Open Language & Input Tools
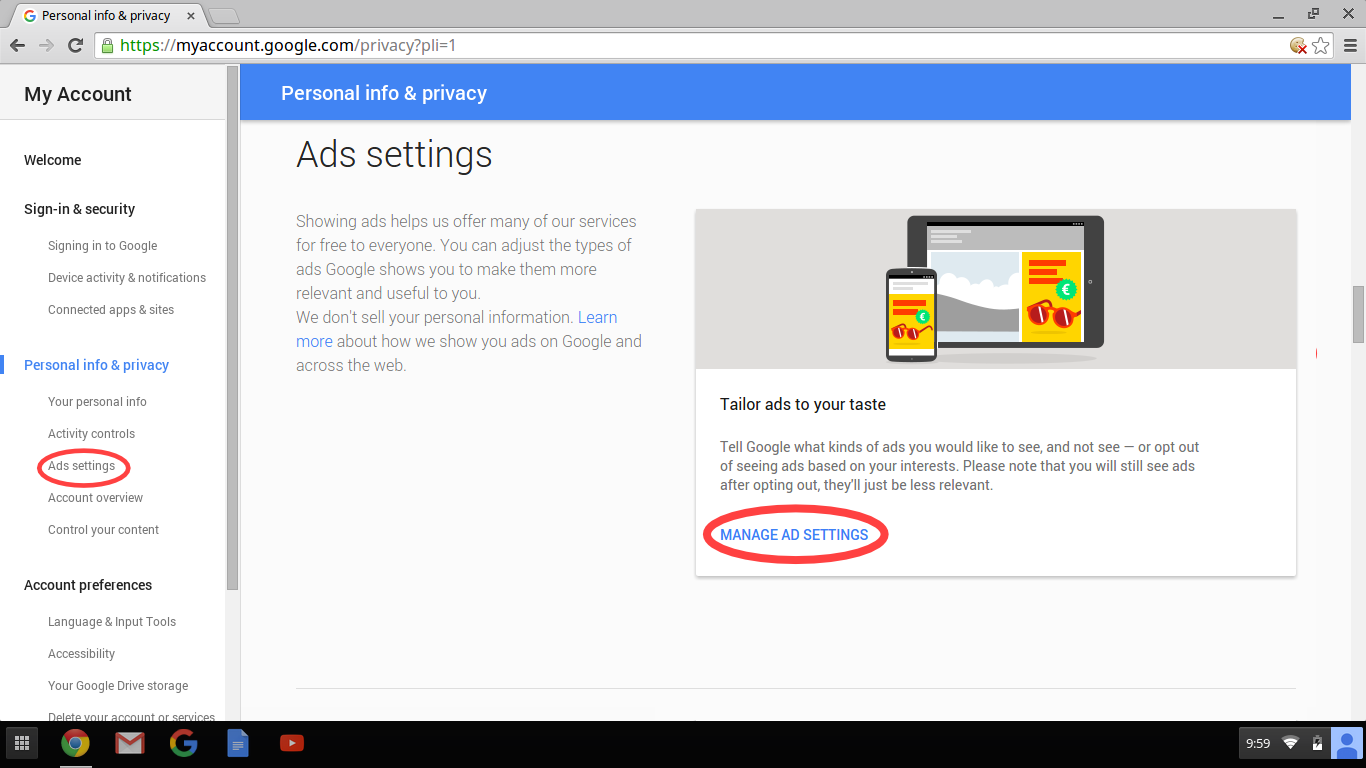 pos(112,622)
